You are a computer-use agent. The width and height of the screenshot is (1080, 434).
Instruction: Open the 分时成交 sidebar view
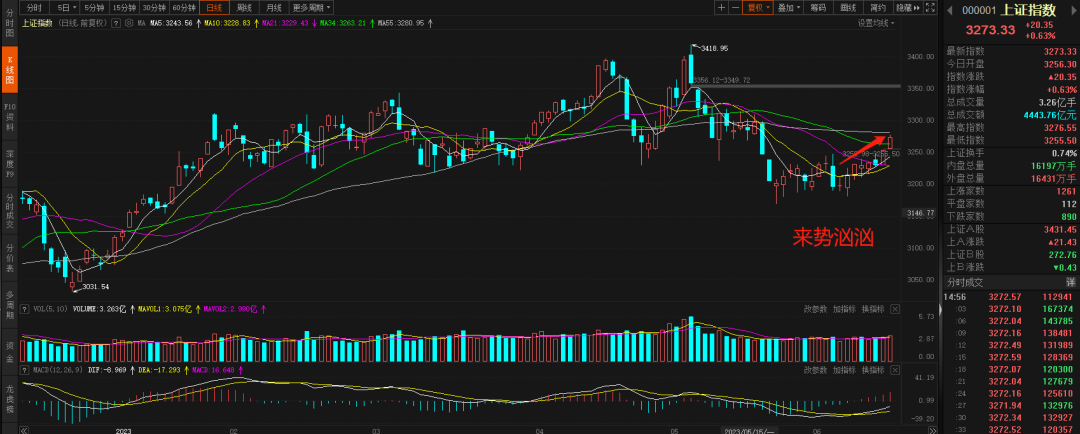click(9, 209)
